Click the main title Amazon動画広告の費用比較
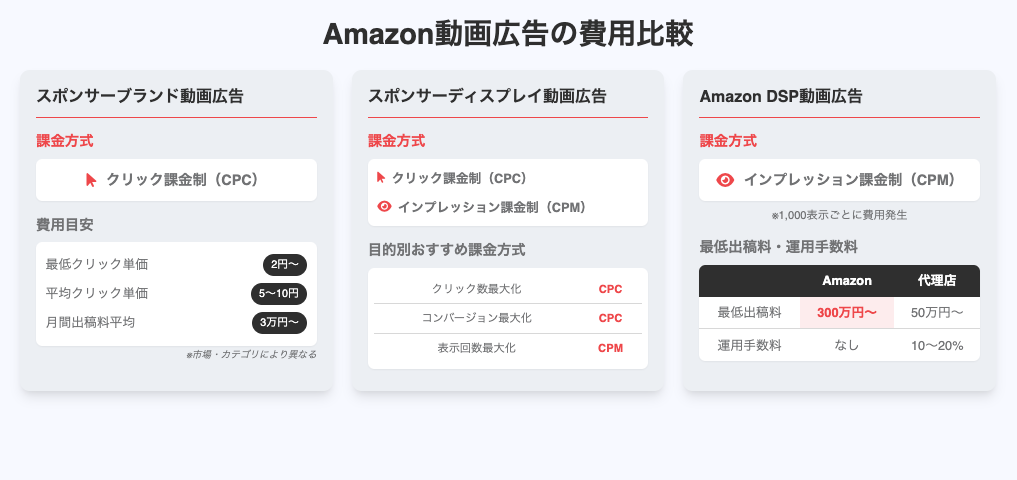The height and width of the screenshot is (480, 1017). click(x=508, y=34)
